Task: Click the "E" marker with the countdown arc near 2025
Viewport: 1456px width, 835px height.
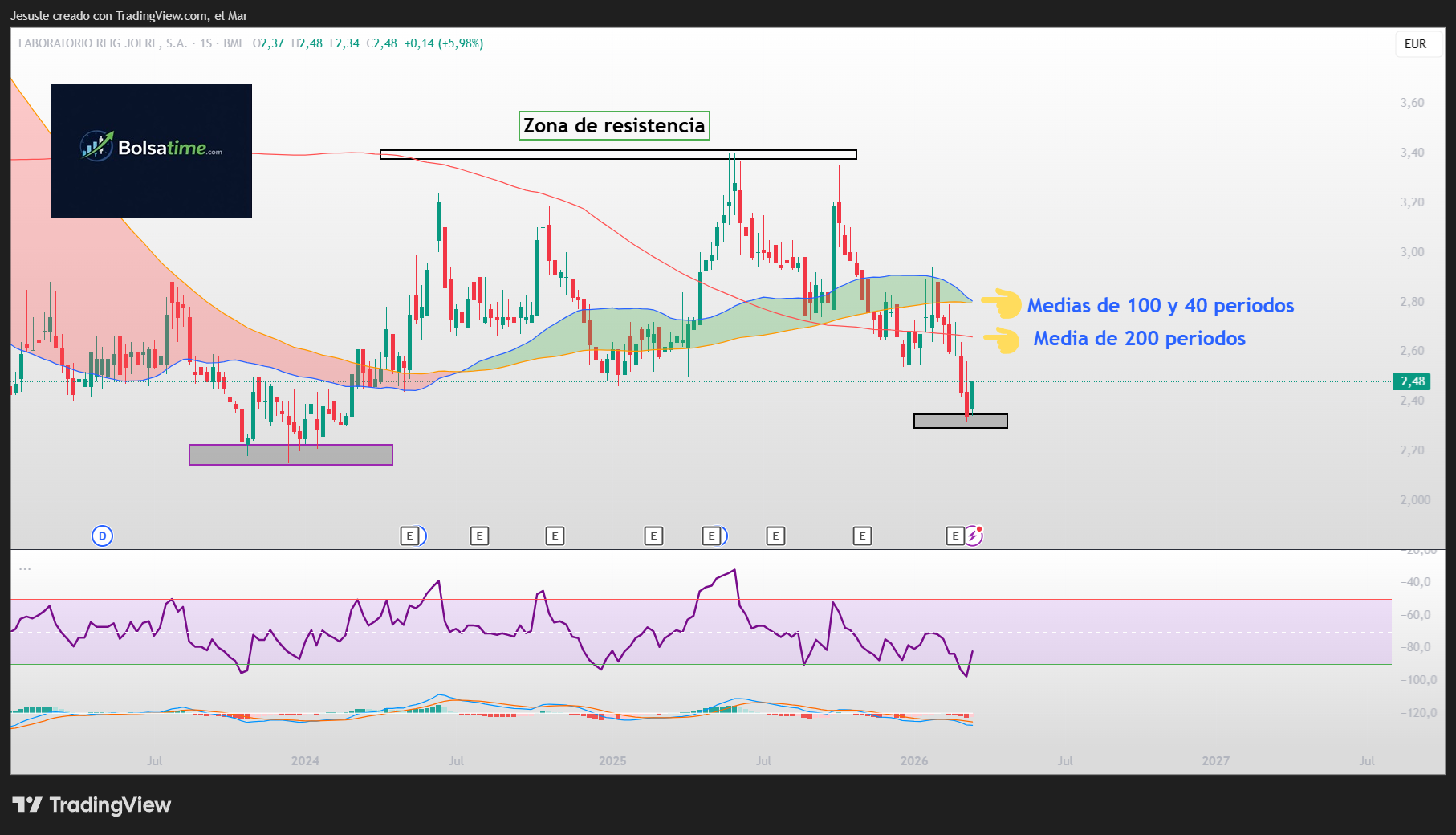Action: coord(711,535)
